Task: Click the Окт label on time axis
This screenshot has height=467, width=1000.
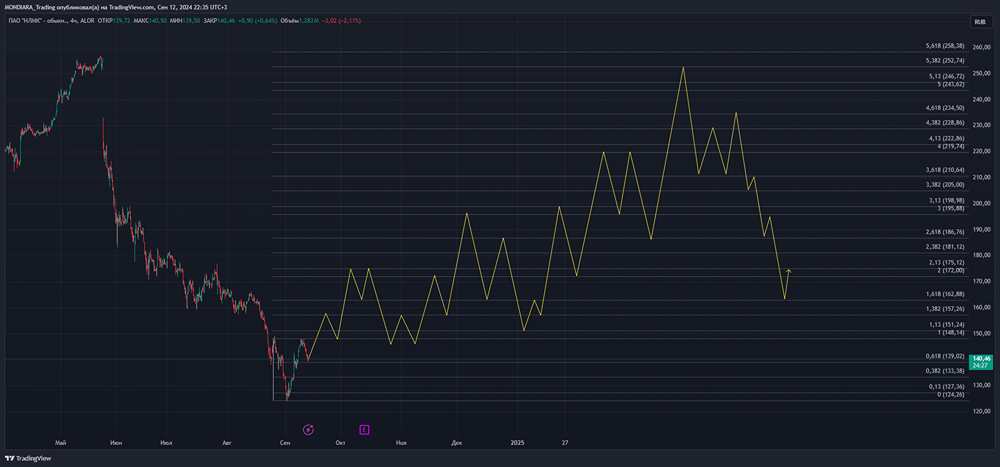Action: [341, 442]
